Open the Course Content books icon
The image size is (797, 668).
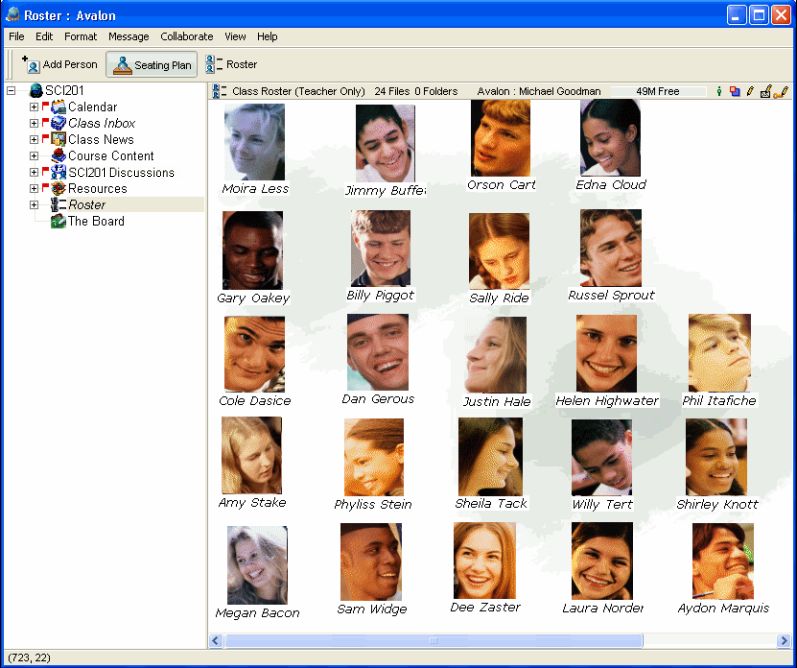pyautogui.click(x=59, y=156)
